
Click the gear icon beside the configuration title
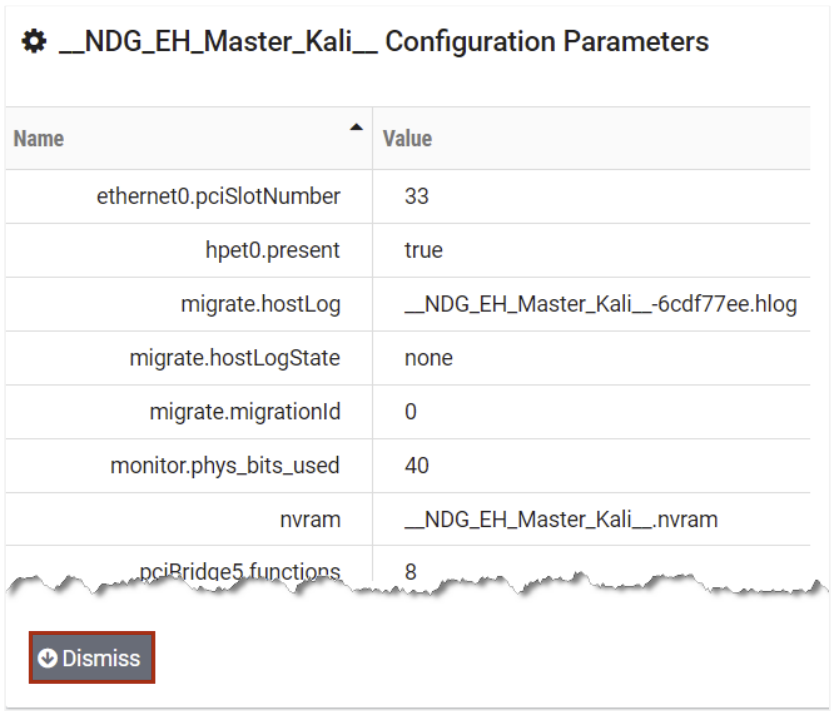34,43
